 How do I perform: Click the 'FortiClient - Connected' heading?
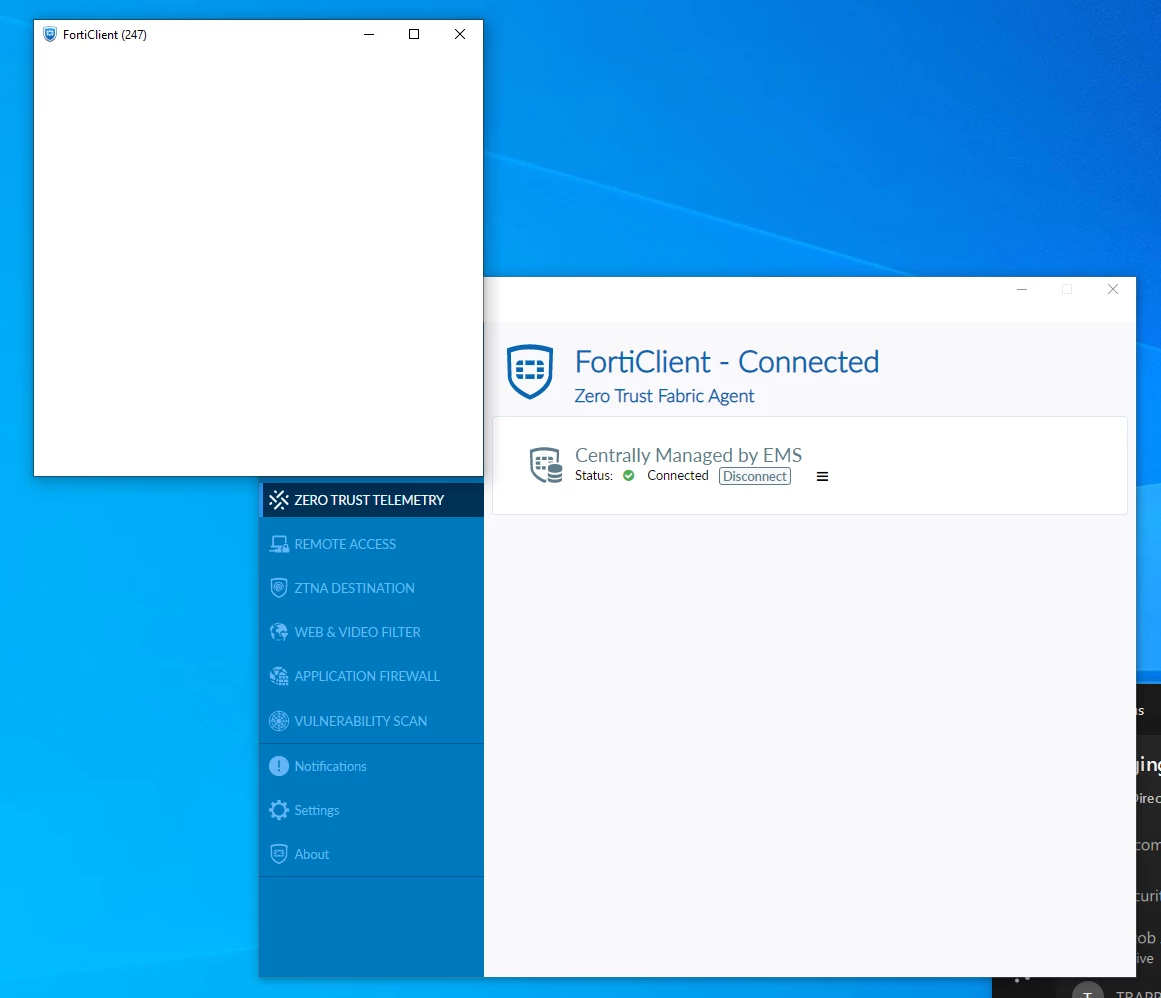click(x=726, y=362)
